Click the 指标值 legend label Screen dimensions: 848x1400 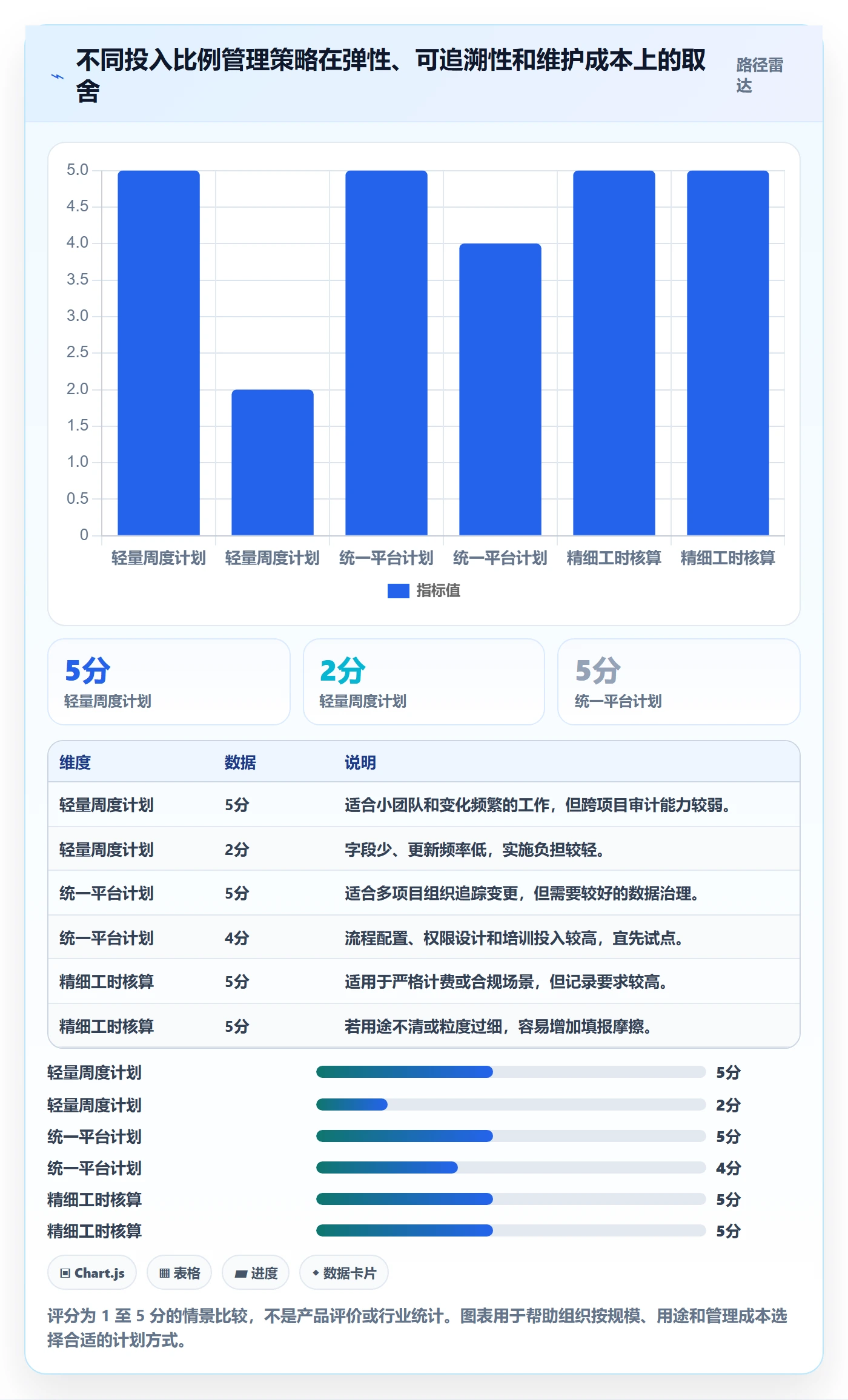pos(439,591)
